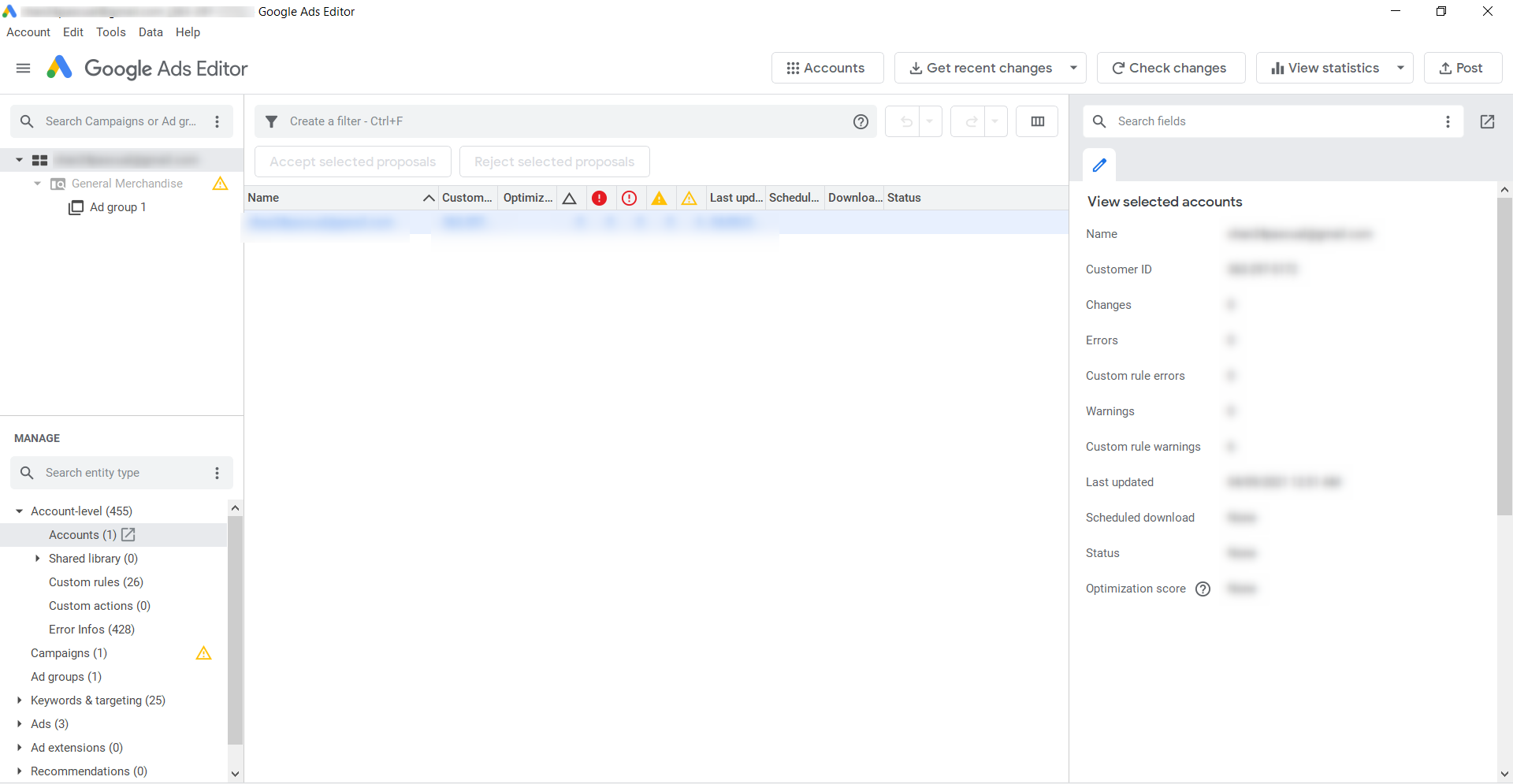Click Reject selected proposals
1513x784 pixels.
(x=554, y=162)
